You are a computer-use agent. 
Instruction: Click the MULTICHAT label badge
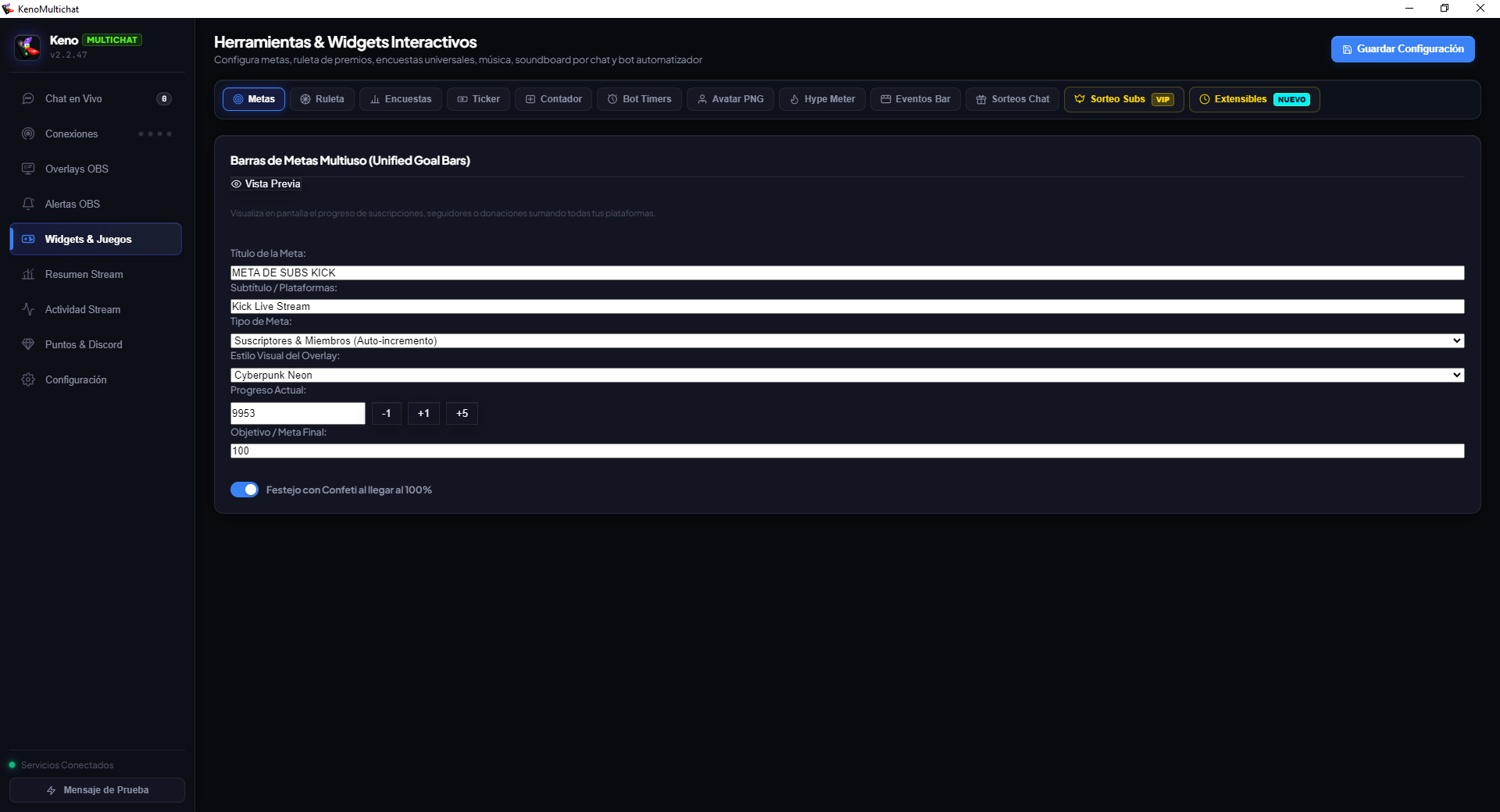pos(112,40)
